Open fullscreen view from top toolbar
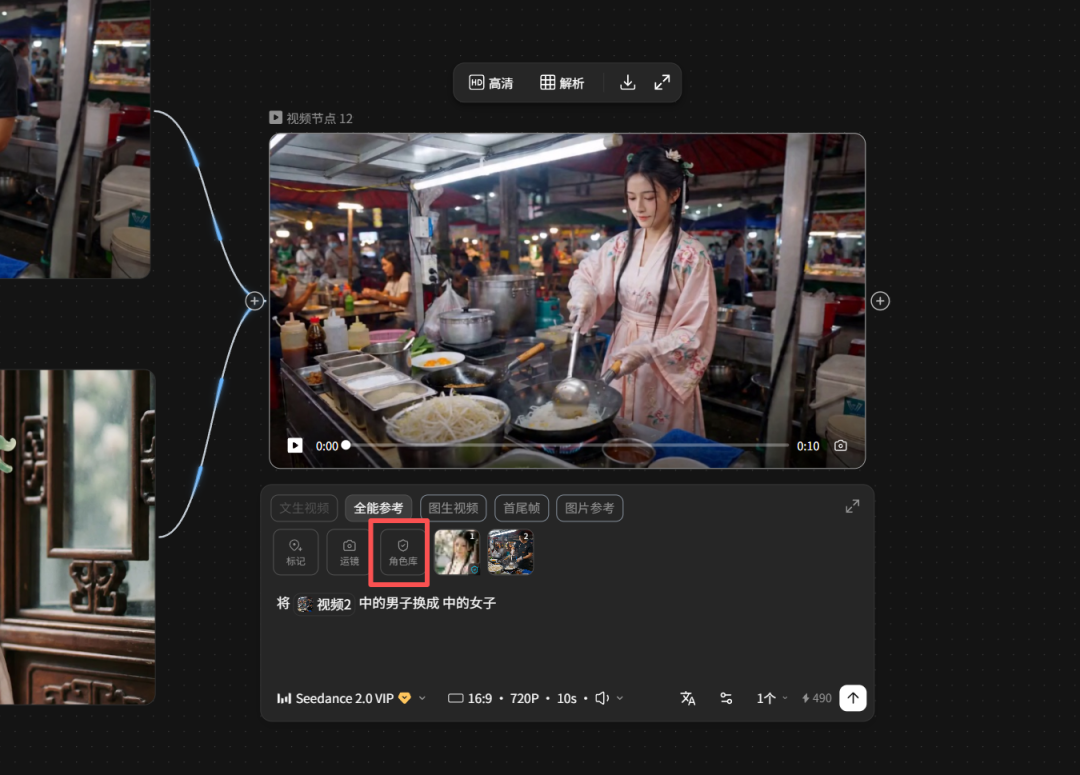 point(662,83)
